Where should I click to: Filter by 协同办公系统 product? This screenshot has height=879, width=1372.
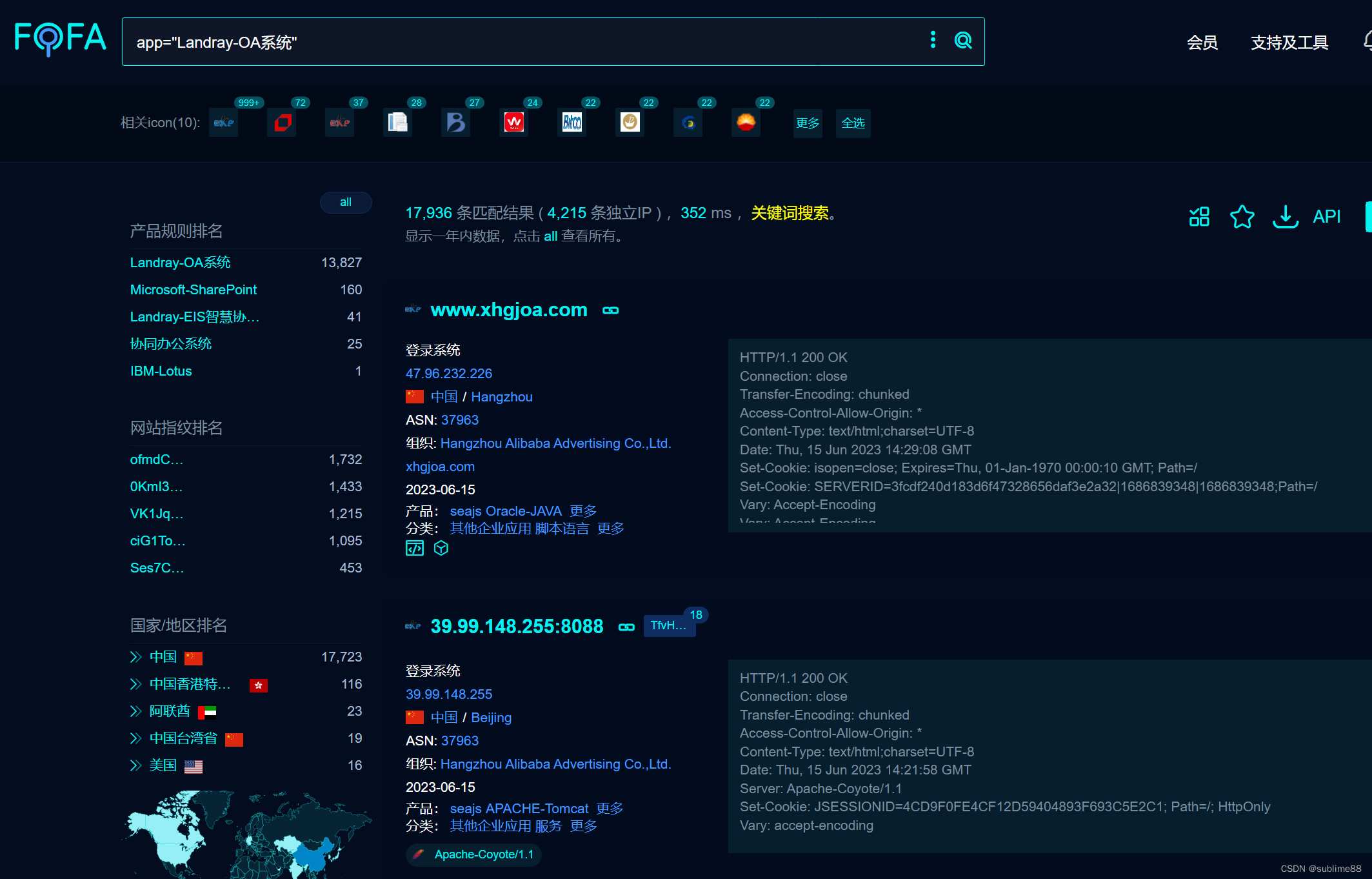tap(171, 344)
